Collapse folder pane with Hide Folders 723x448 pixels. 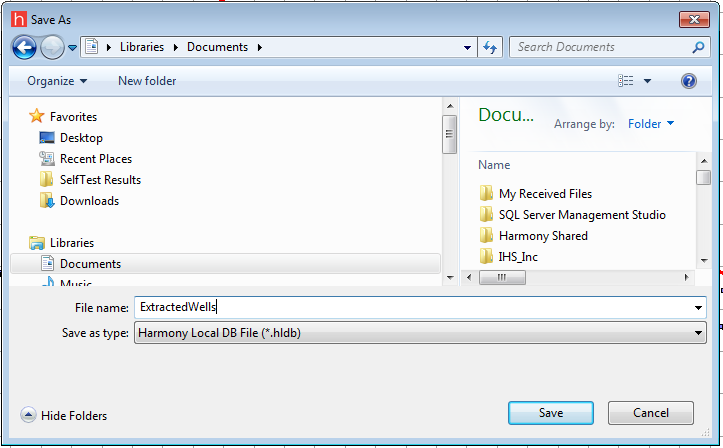click(64, 415)
